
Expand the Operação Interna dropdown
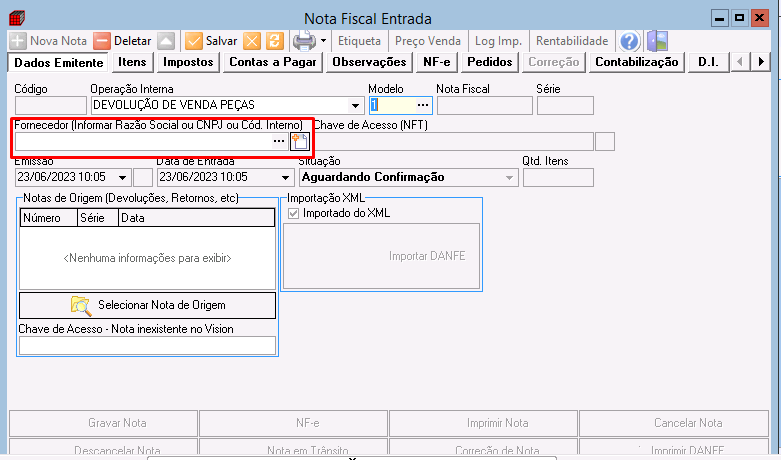[355, 106]
